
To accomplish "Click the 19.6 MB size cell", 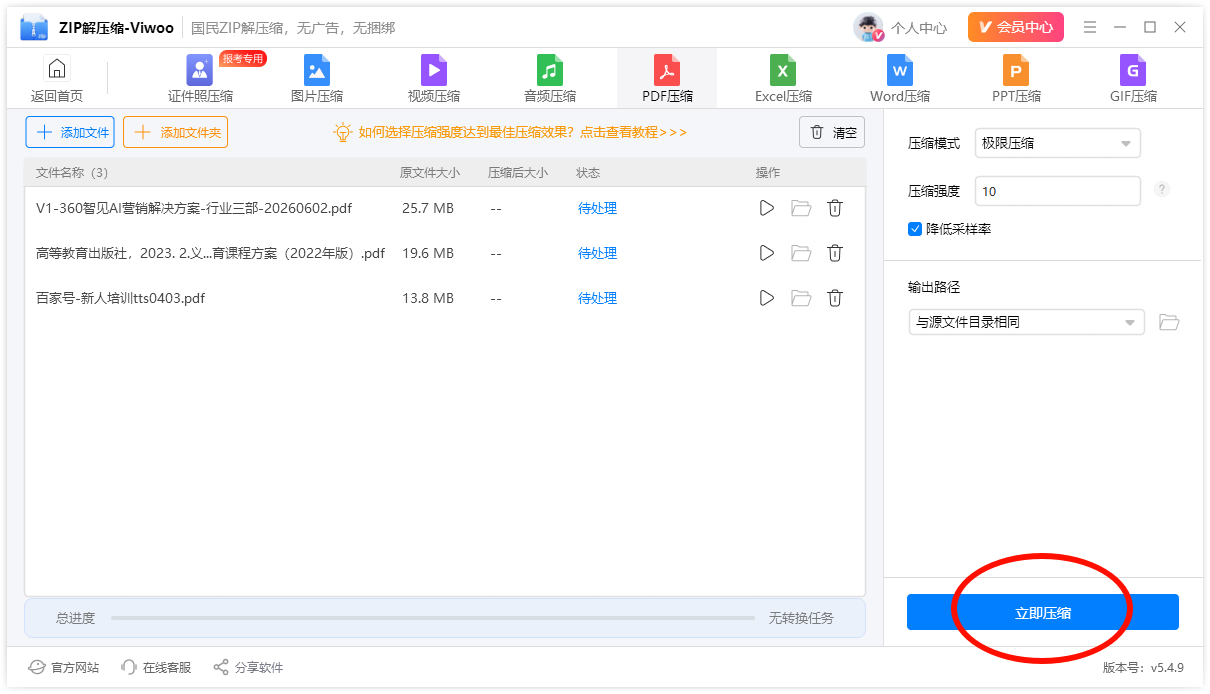I will point(428,253).
